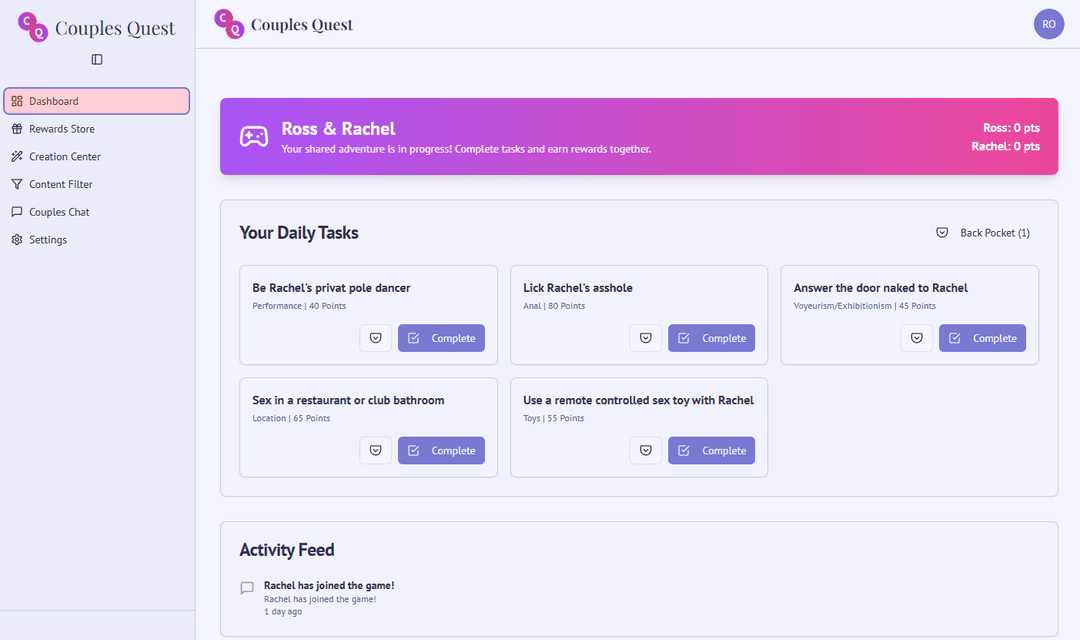Toggle the heart on the restaurant bathroom task
The image size is (1080, 640).
[x=375, y=450]
